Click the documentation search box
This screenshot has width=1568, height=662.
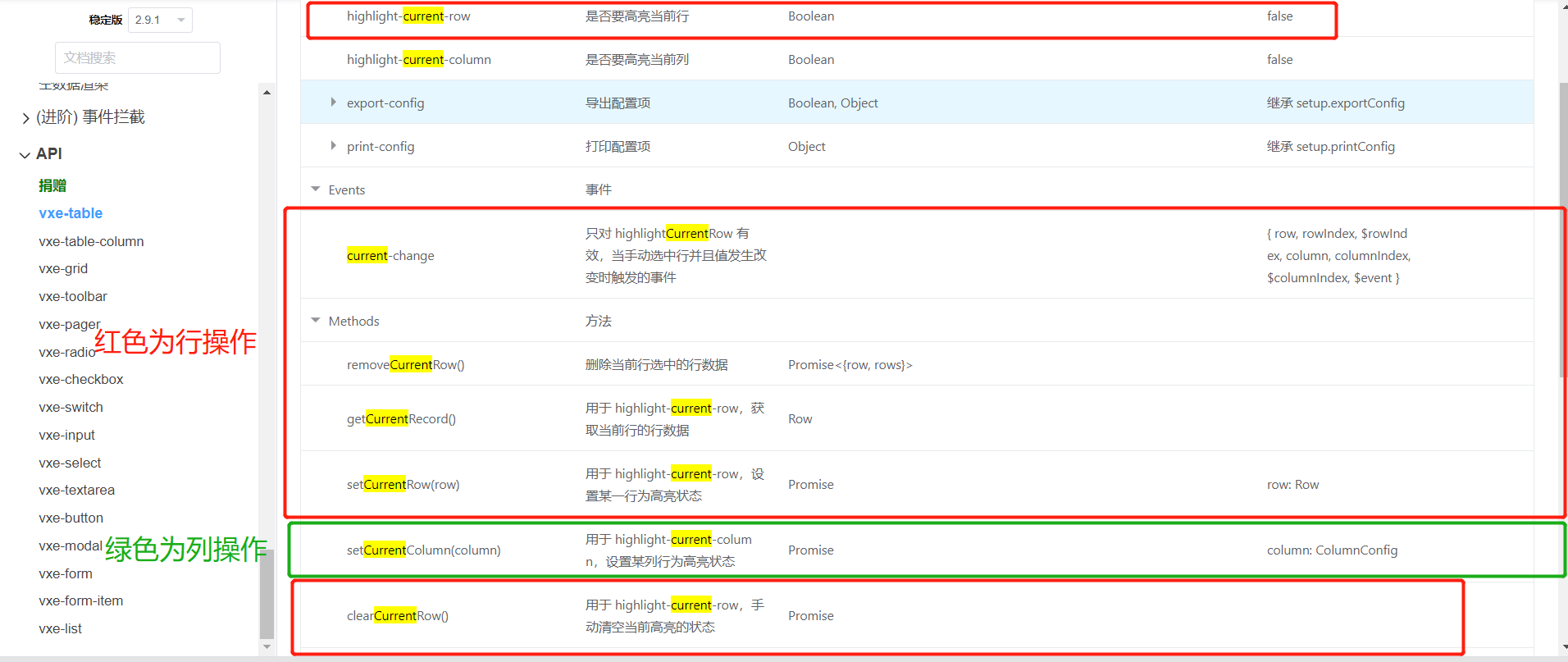point(138,57)
